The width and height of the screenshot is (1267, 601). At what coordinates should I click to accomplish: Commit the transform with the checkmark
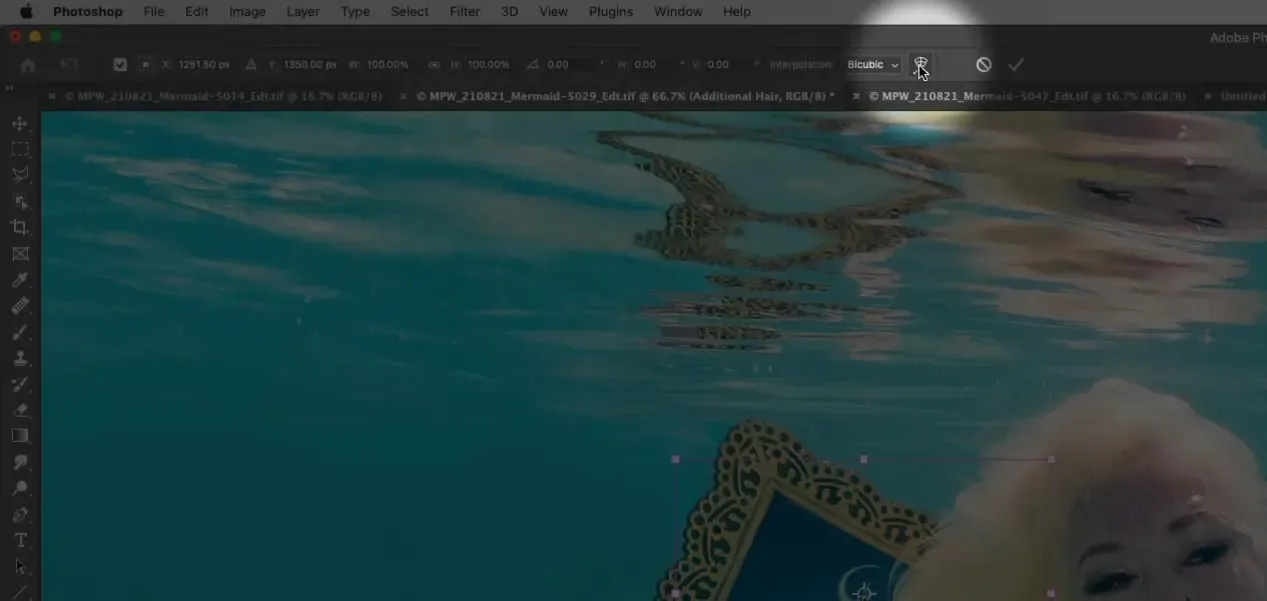[1016, 65]
